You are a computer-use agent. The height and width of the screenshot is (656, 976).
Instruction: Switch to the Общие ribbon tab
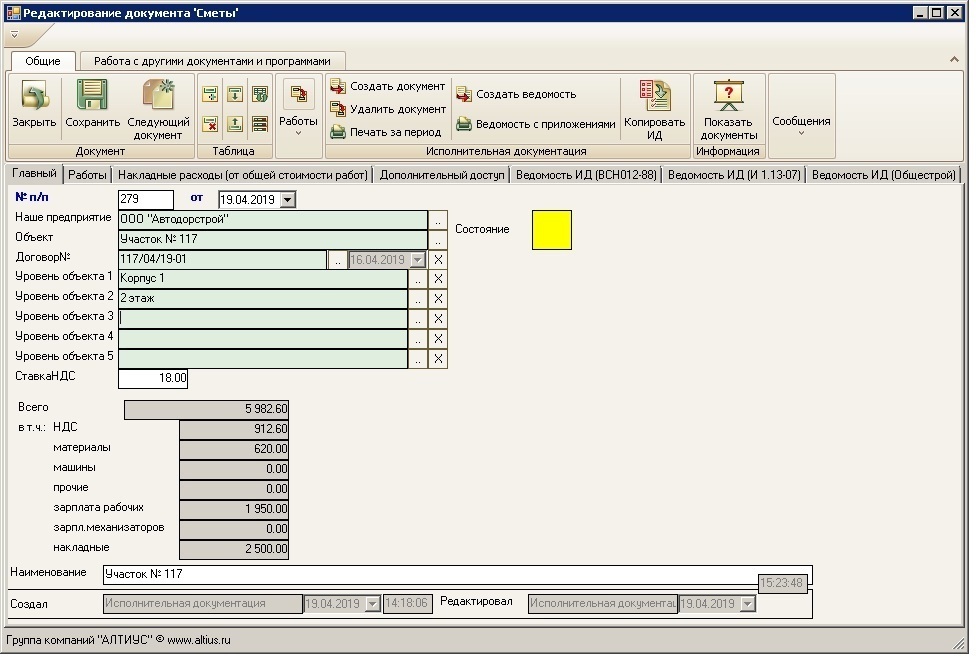43,61
